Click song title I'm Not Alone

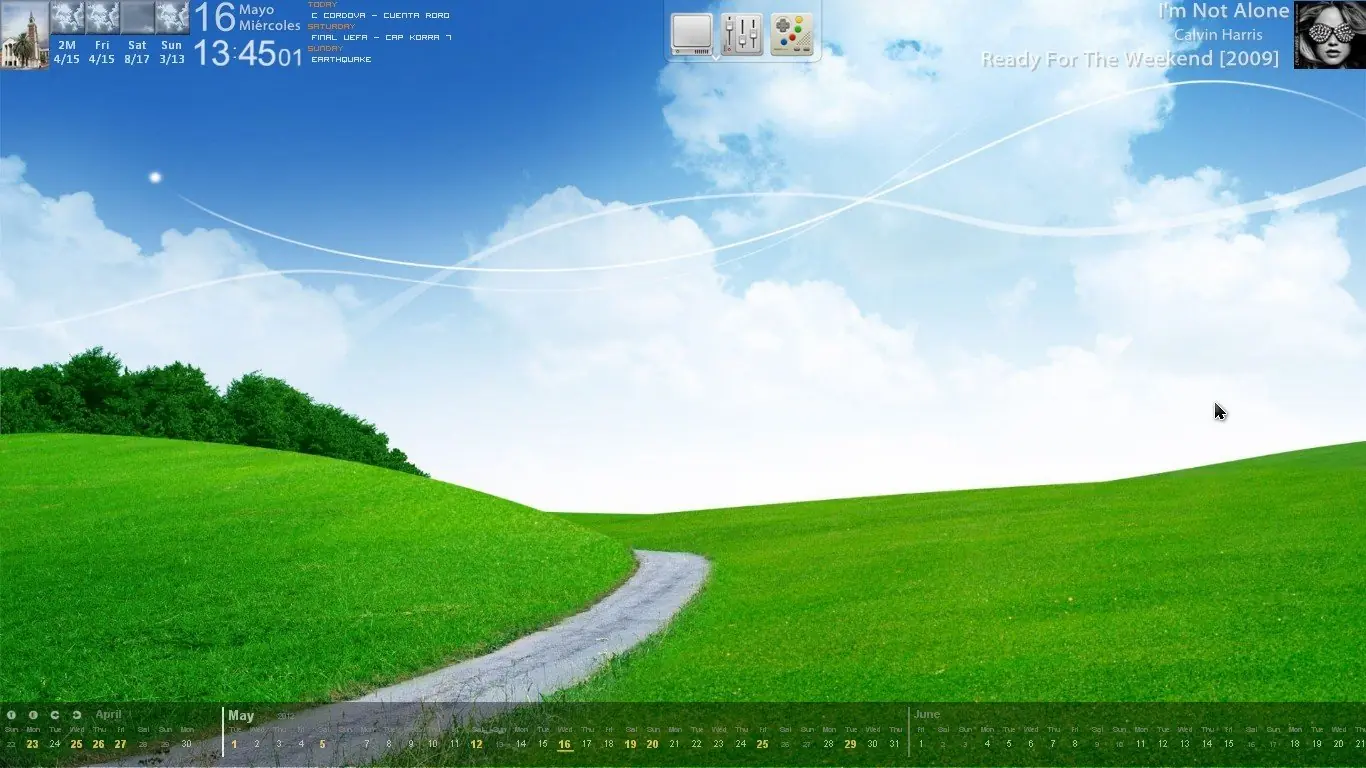pyautogui.click(x=1223, y=11)
